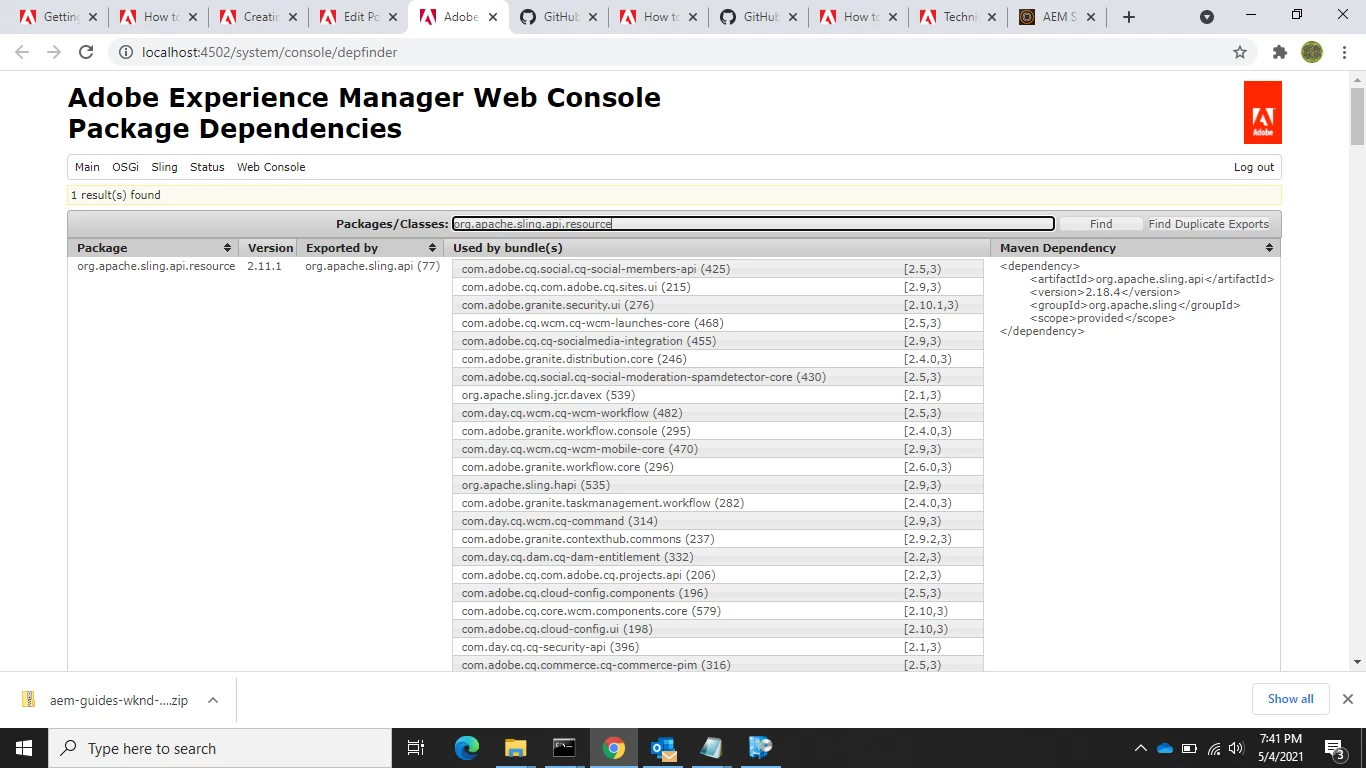
Task: Click Find Duplicate Exports button
Action: pos(1208,224)
